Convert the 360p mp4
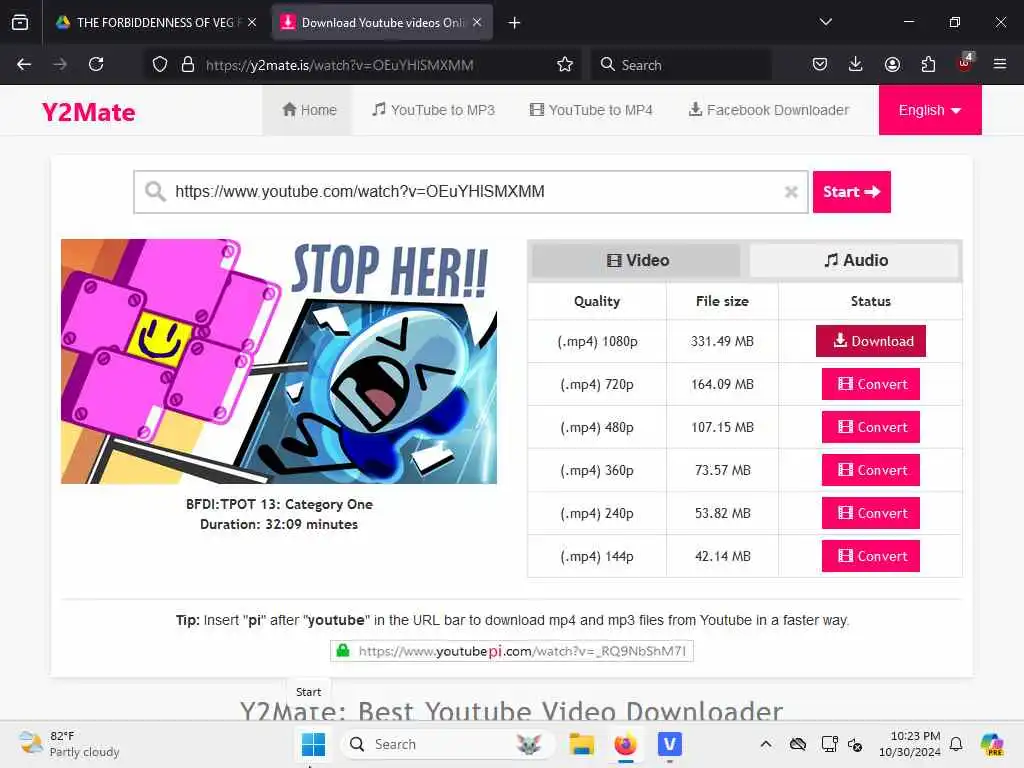The image size is (1024, 768). 871,470
